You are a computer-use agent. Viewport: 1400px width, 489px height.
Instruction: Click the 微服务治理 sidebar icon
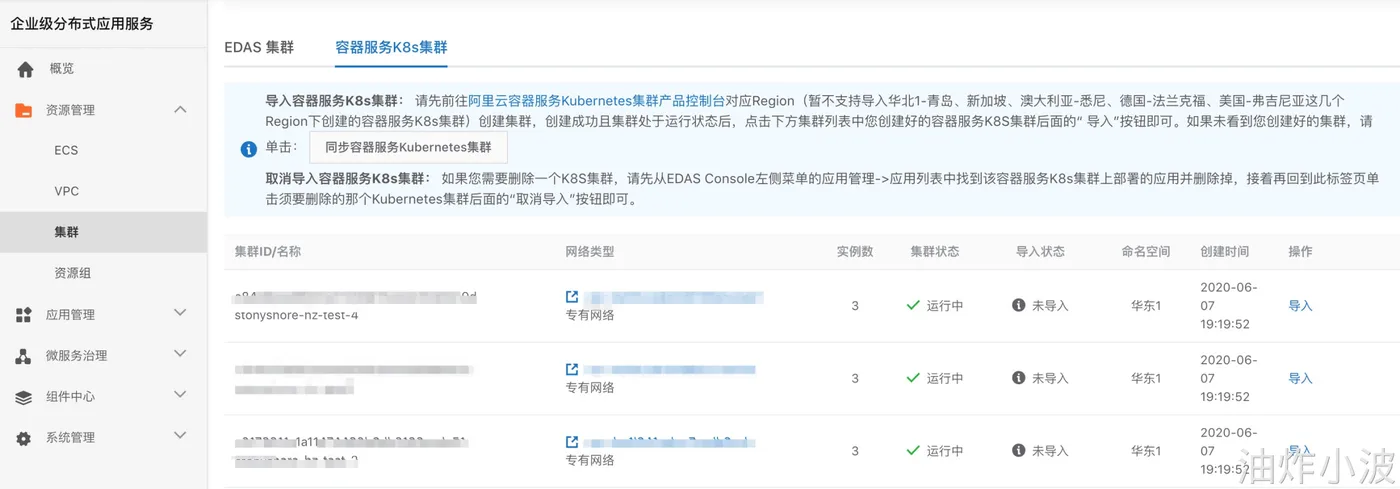tap(24, 356)
